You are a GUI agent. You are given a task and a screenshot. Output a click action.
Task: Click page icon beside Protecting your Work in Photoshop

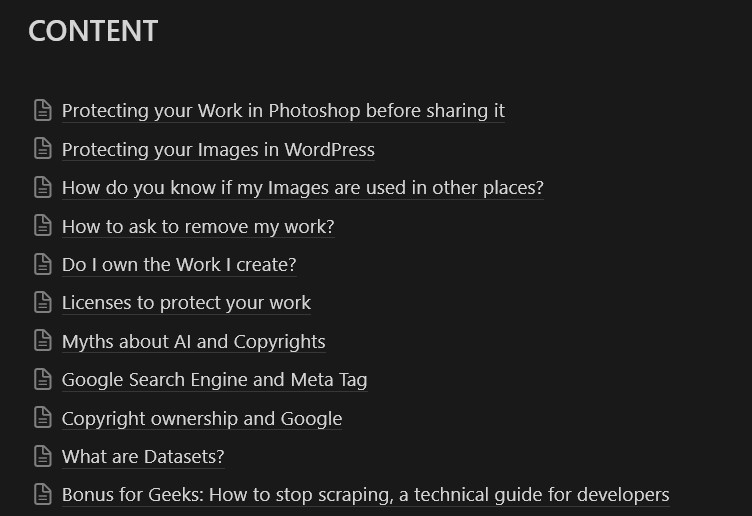coord(42,110)
